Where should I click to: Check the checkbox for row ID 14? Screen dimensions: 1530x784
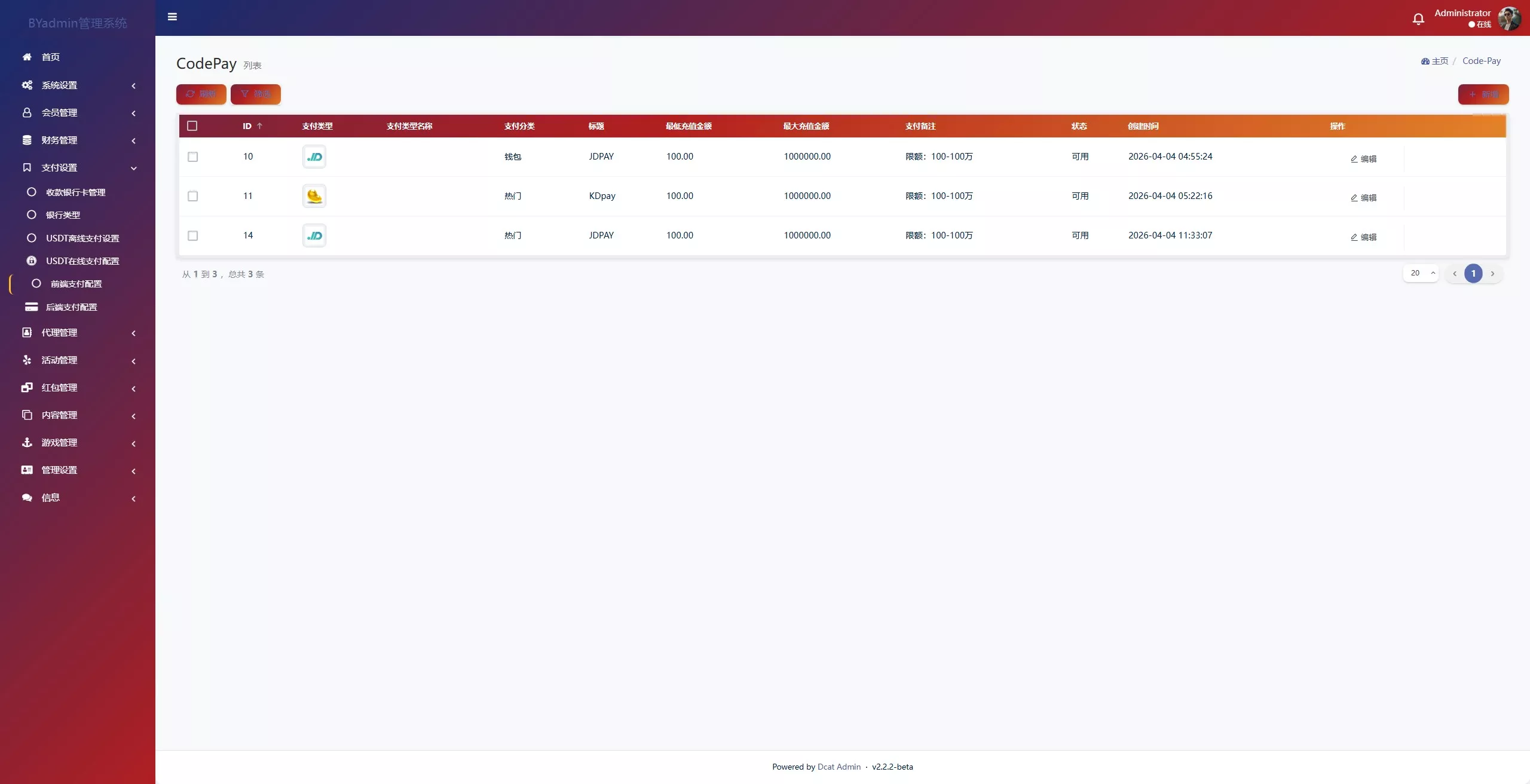point(192,235)
